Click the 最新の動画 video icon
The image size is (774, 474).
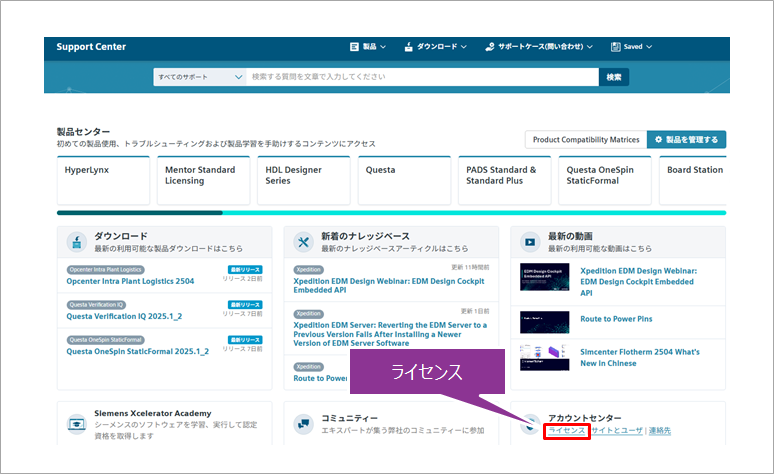tap(530, 242)
